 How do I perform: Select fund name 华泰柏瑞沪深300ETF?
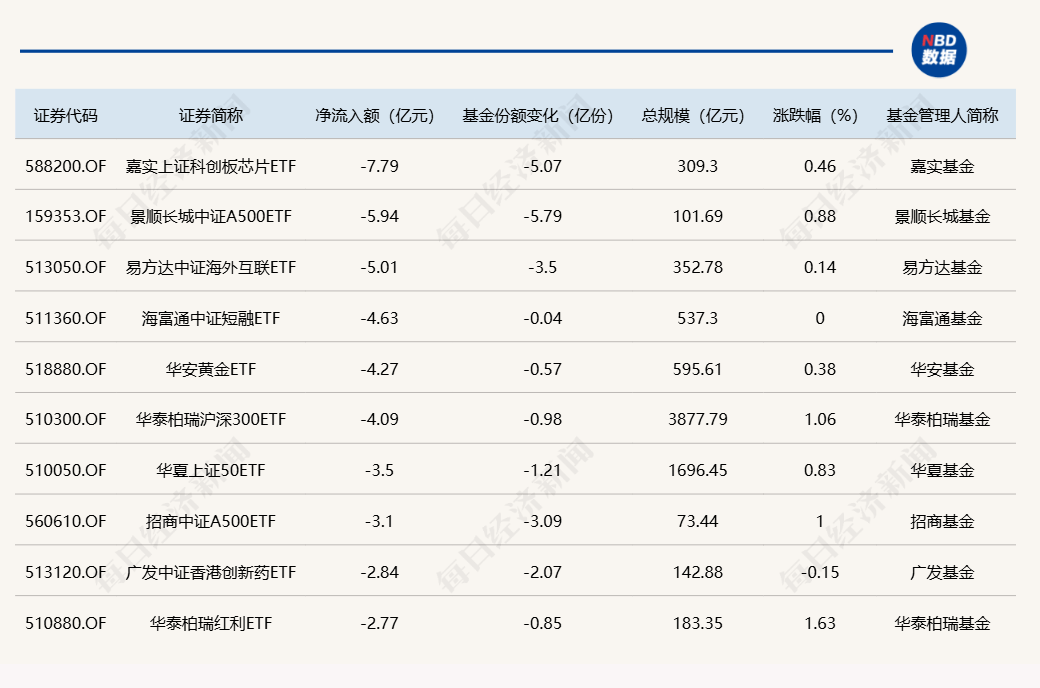(x=211, y=419)
